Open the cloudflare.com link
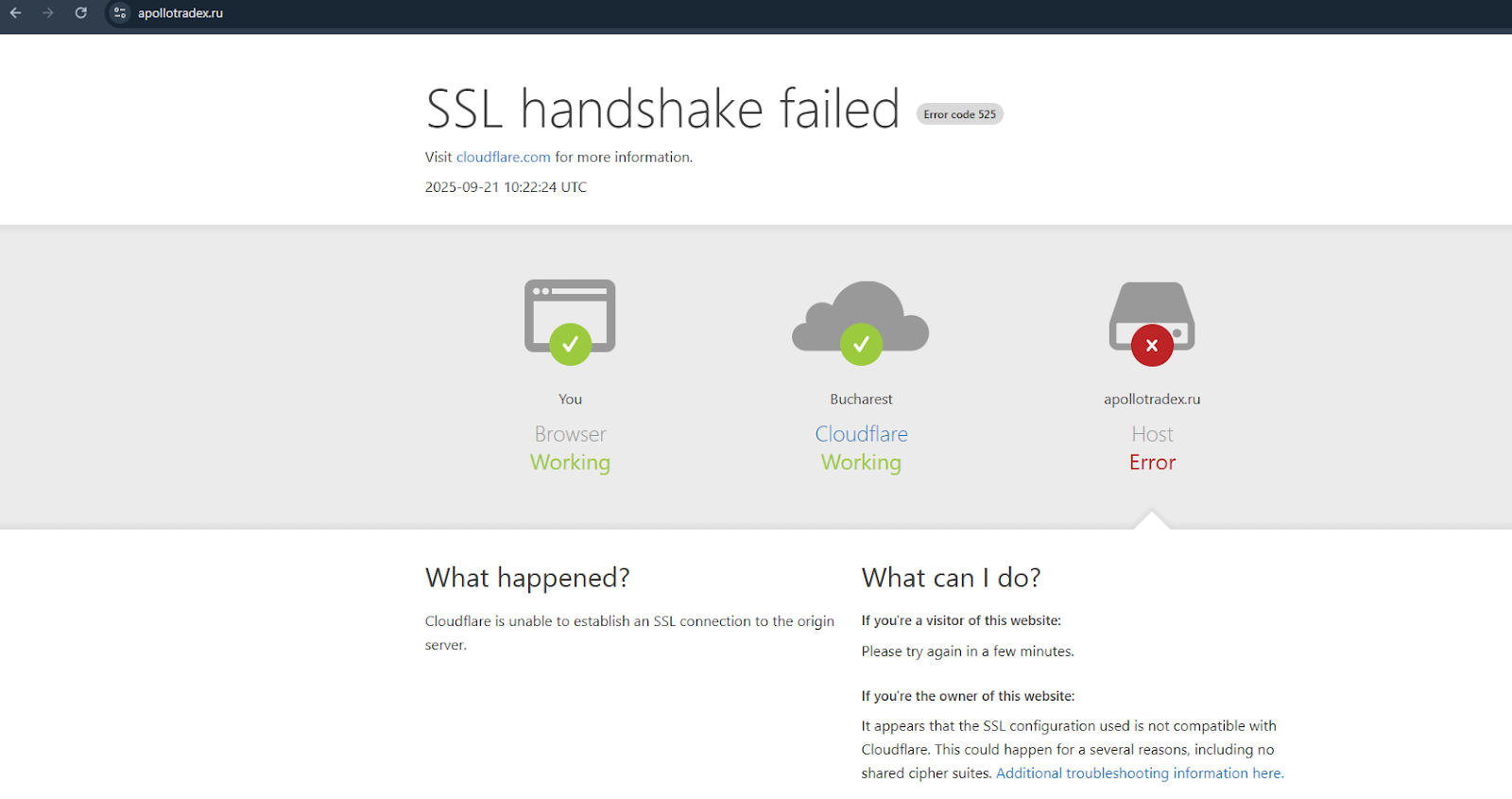1512x799 pixels. pos(503,157)
